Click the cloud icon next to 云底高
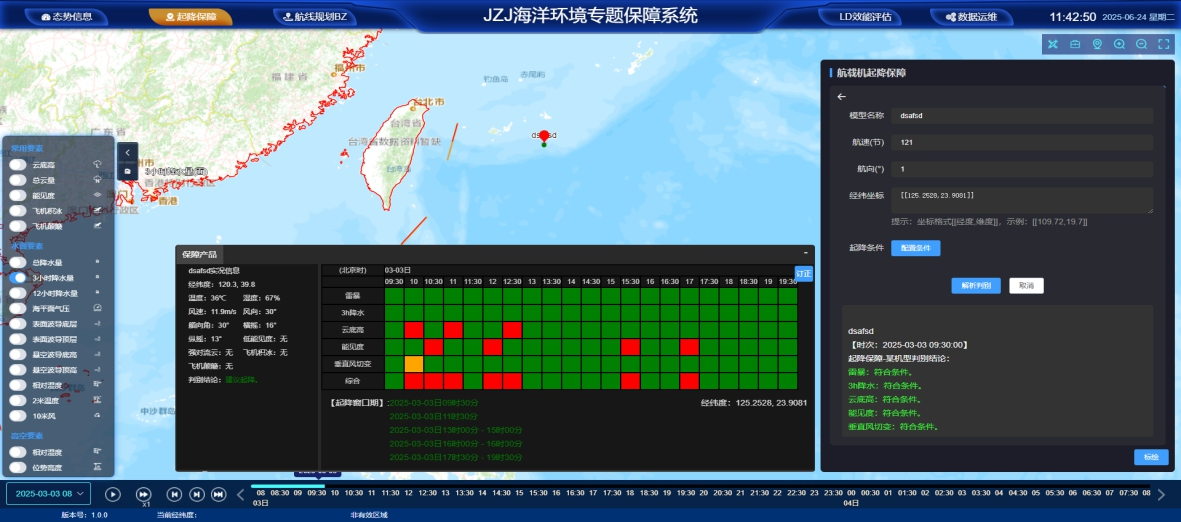 point(96,164)
